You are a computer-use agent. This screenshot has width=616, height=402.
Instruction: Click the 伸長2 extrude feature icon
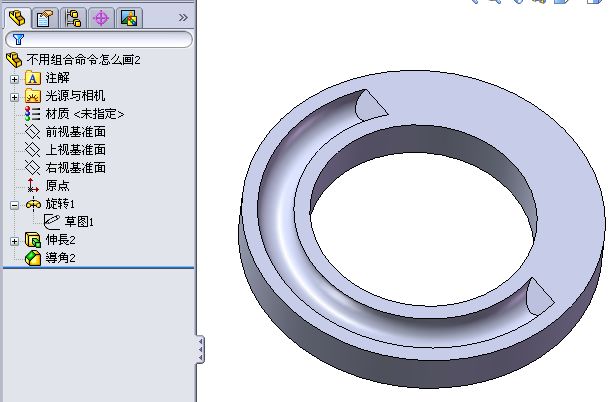point(33,240)
